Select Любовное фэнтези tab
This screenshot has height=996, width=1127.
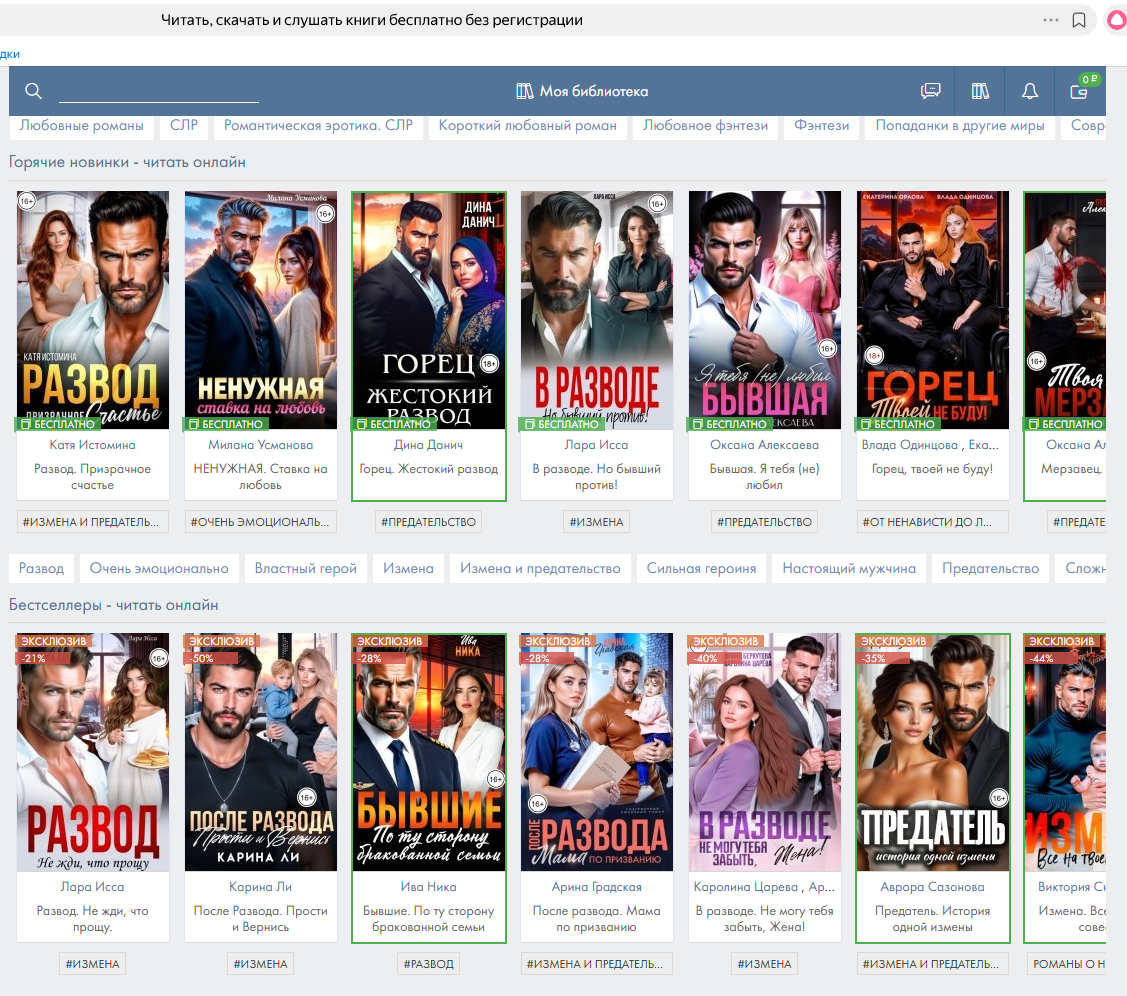705,126
